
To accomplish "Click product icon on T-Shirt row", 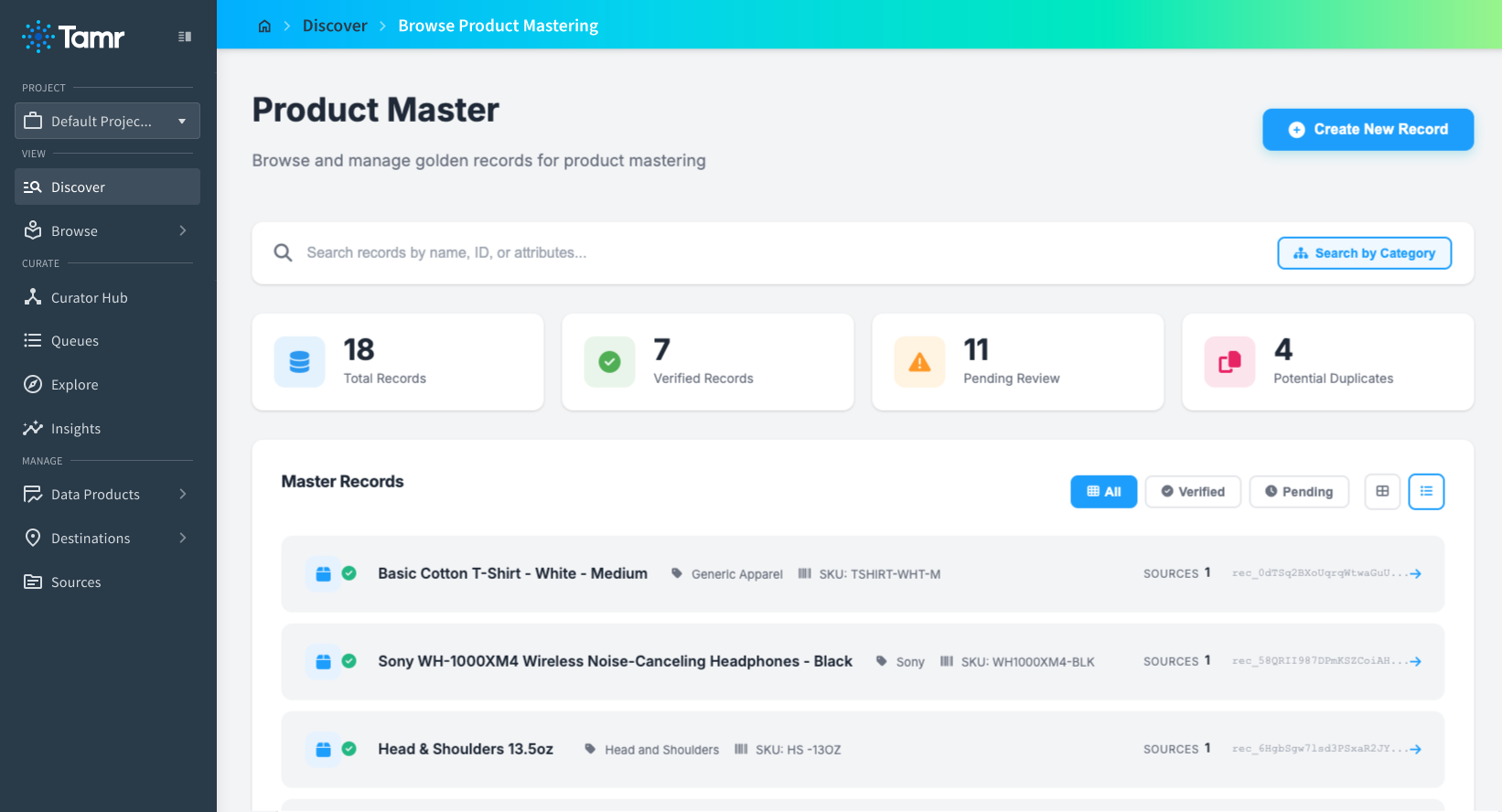I will (x=323, y=574).
